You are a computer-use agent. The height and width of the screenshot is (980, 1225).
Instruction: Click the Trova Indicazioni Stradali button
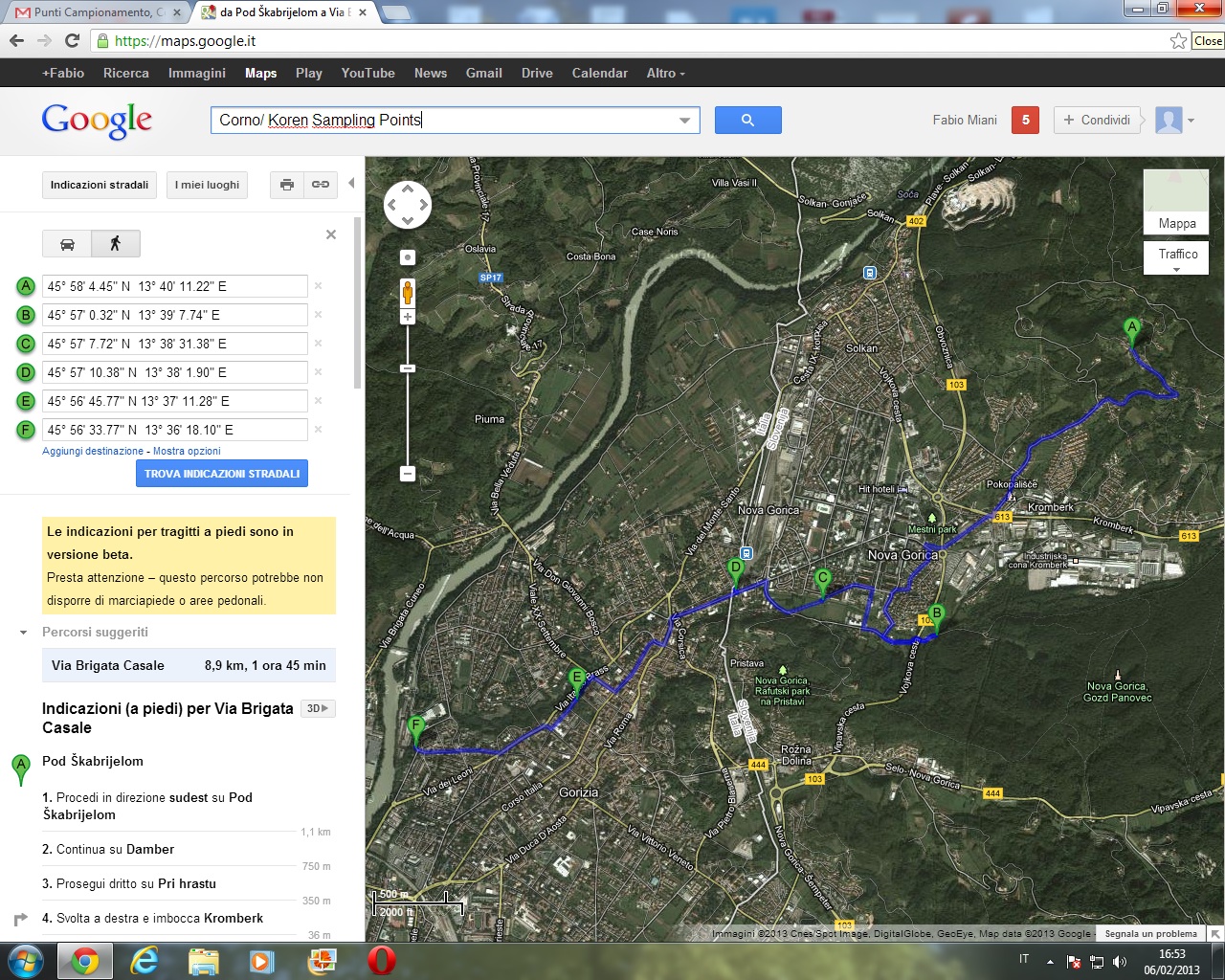click(222, 474)
